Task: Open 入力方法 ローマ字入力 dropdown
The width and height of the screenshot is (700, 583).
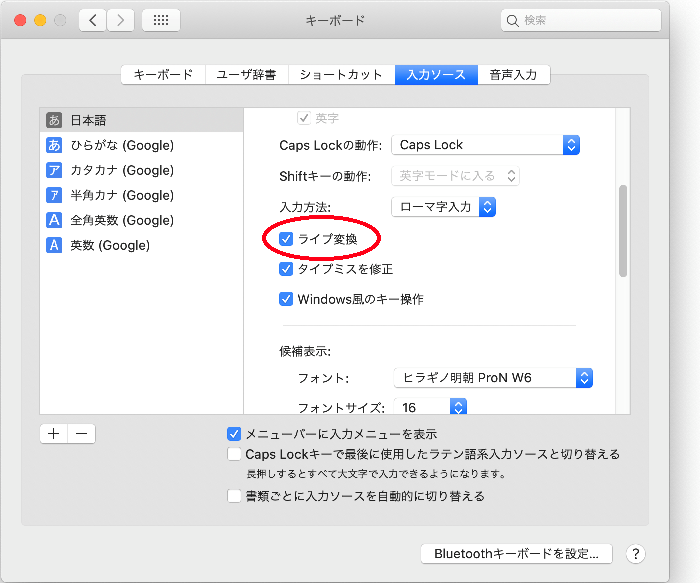Action: (443, 207)
